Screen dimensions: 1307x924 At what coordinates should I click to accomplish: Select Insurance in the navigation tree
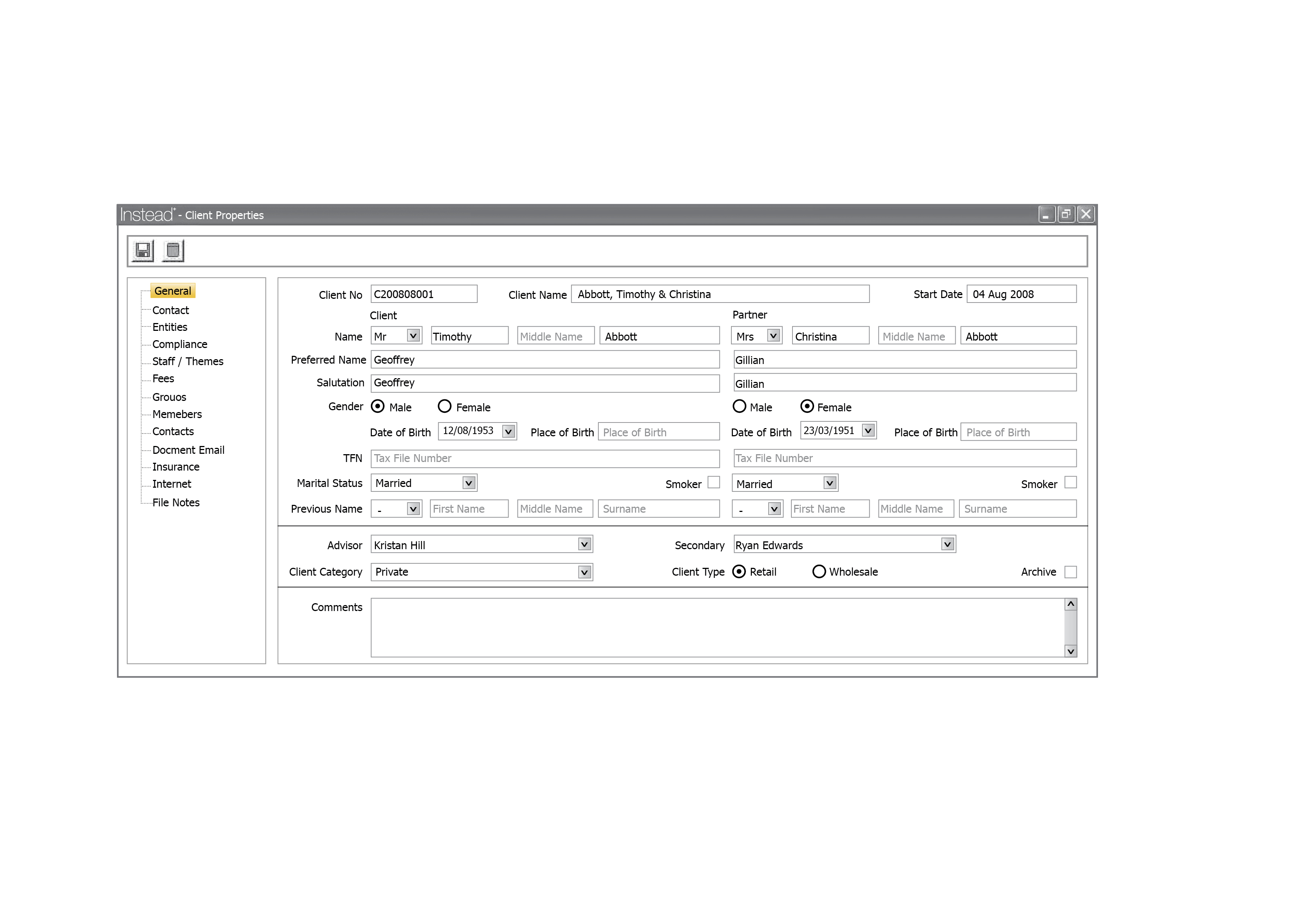pyautogui.click(x=175, y=467)
